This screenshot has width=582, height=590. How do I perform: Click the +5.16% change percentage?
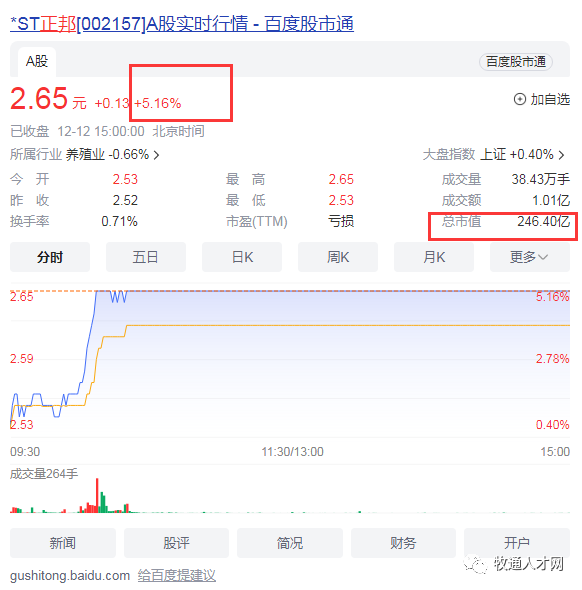[158, 103]
